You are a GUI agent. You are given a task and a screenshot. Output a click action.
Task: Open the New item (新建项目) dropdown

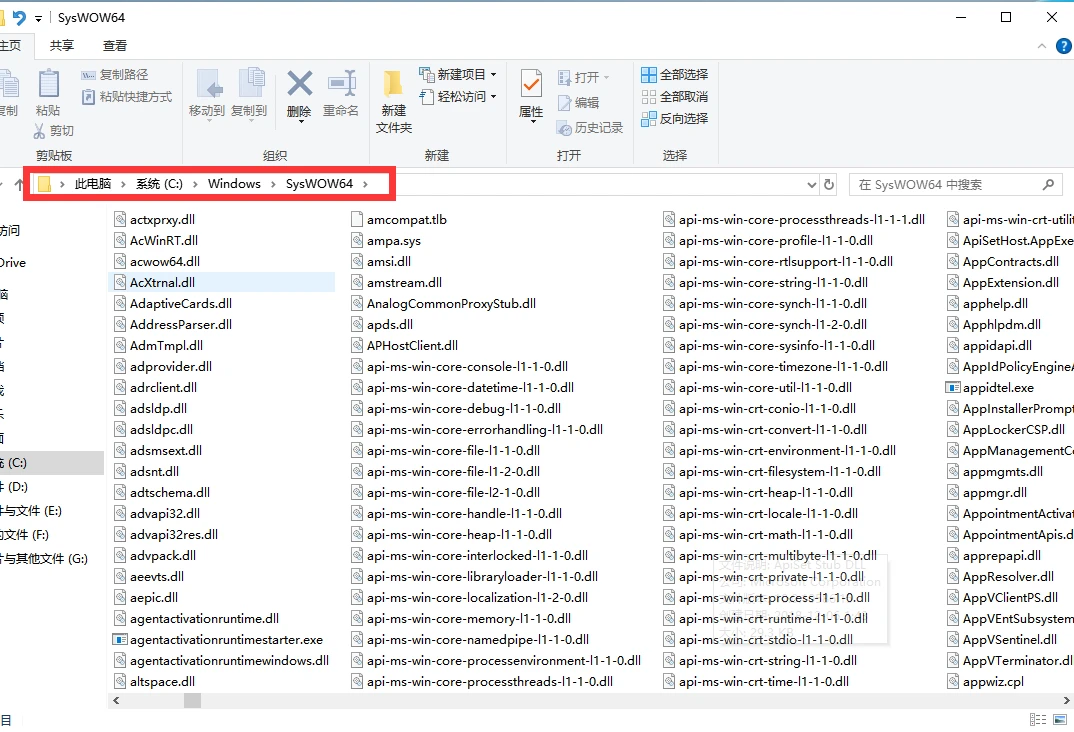click(458, 74)
